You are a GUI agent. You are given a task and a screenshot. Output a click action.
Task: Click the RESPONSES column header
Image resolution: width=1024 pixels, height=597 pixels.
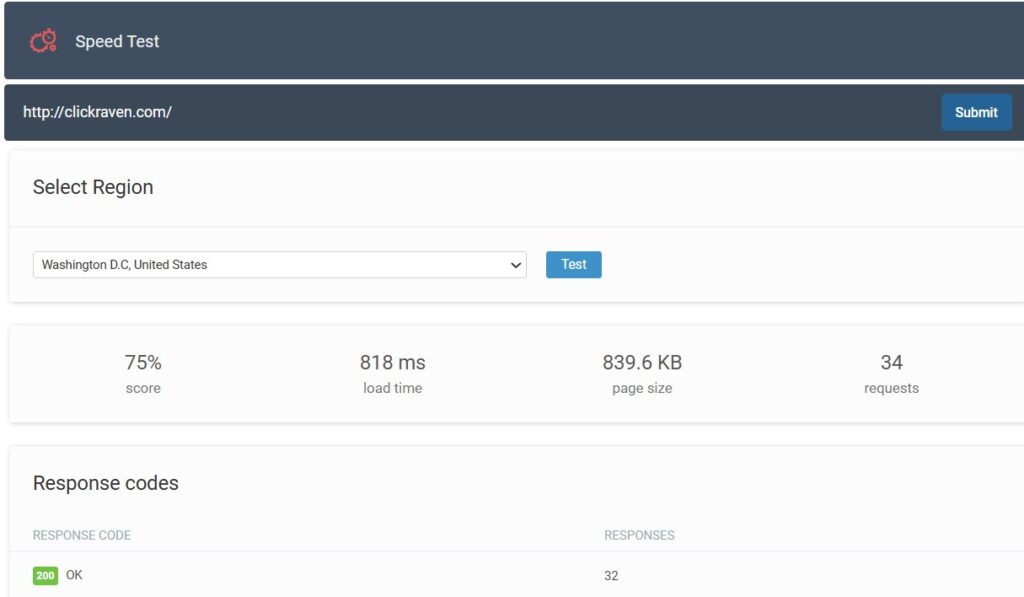639,535
